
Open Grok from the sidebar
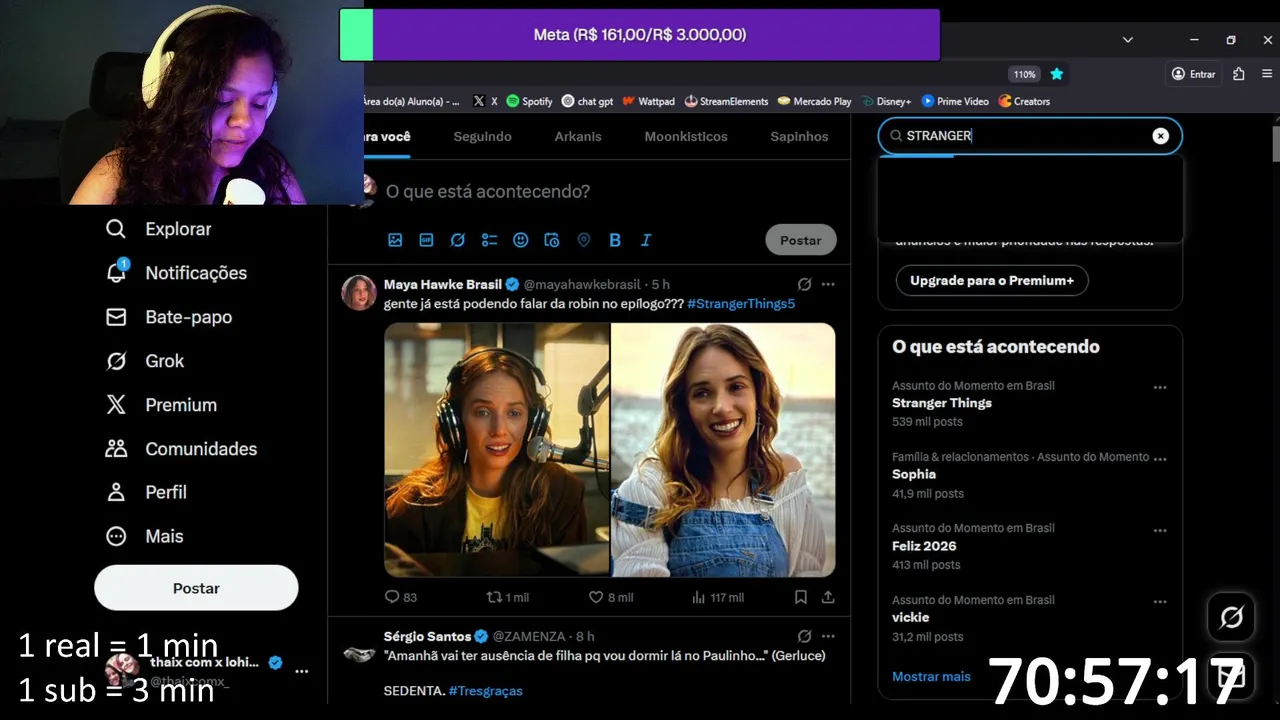(145, 361)
